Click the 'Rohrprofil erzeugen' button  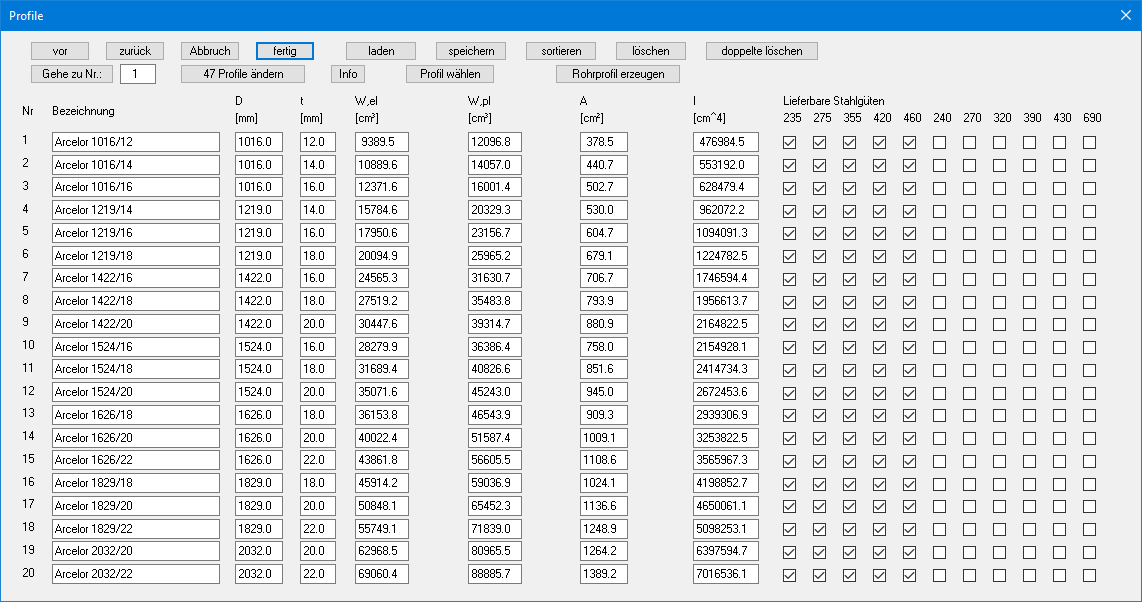tap(618, 74)
